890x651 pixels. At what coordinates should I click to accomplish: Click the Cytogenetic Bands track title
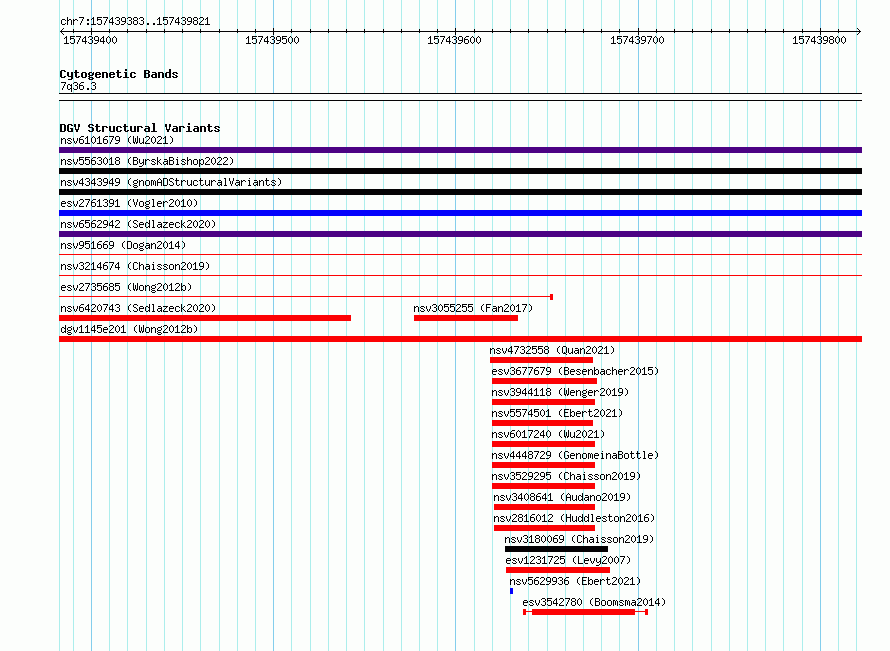(119, 74)
